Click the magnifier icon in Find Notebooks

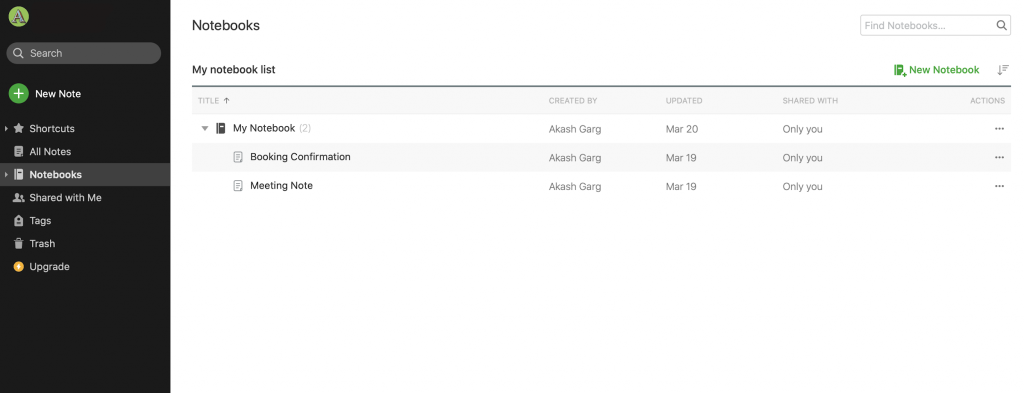(1001, 25)
